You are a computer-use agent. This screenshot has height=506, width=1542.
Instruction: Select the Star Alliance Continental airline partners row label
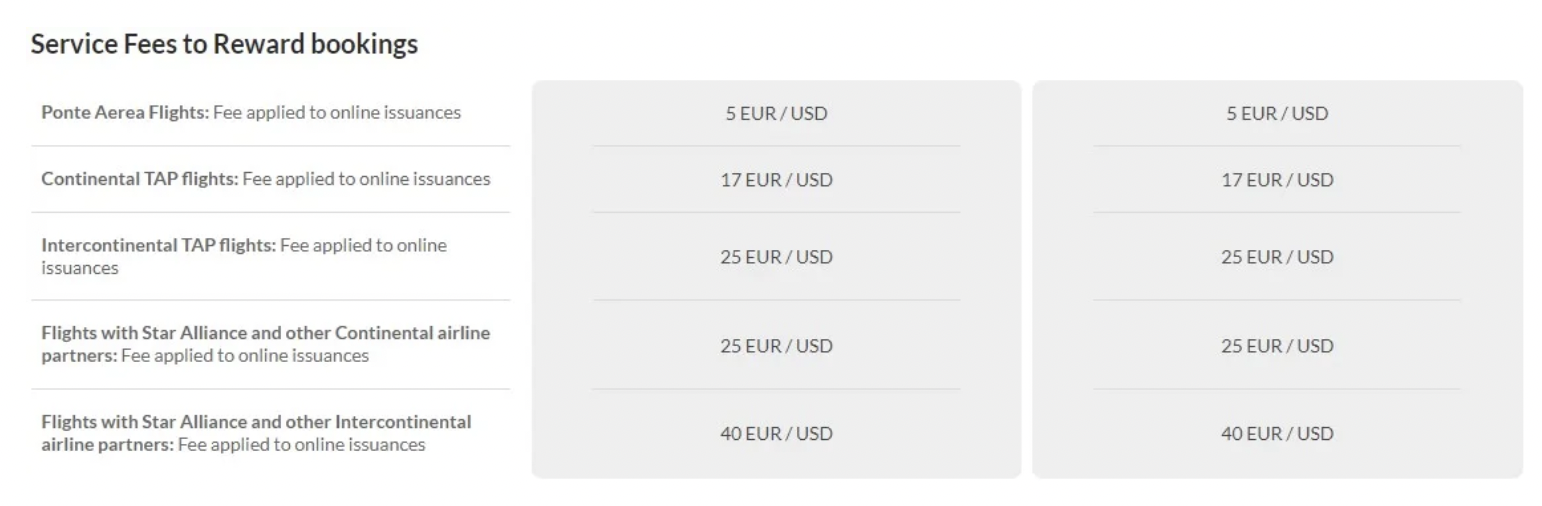coord(265,333)
